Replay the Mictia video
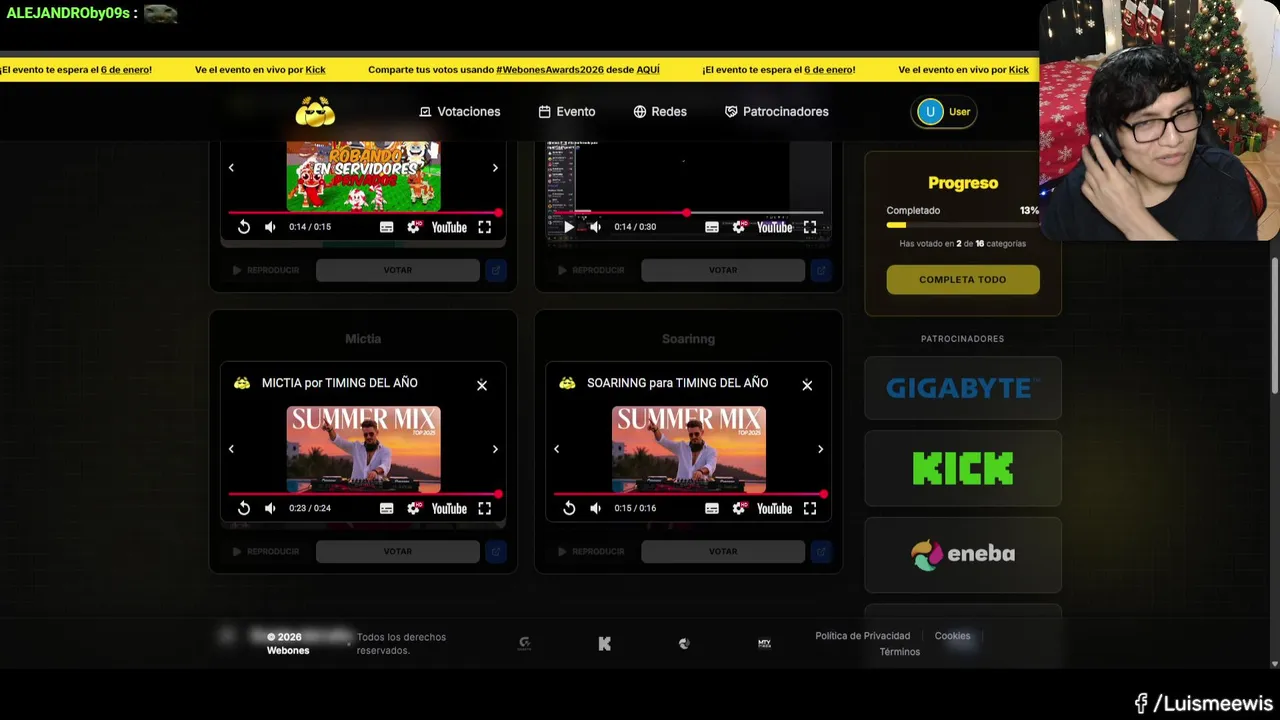The image size is (1280, 720). pos(244,508)
